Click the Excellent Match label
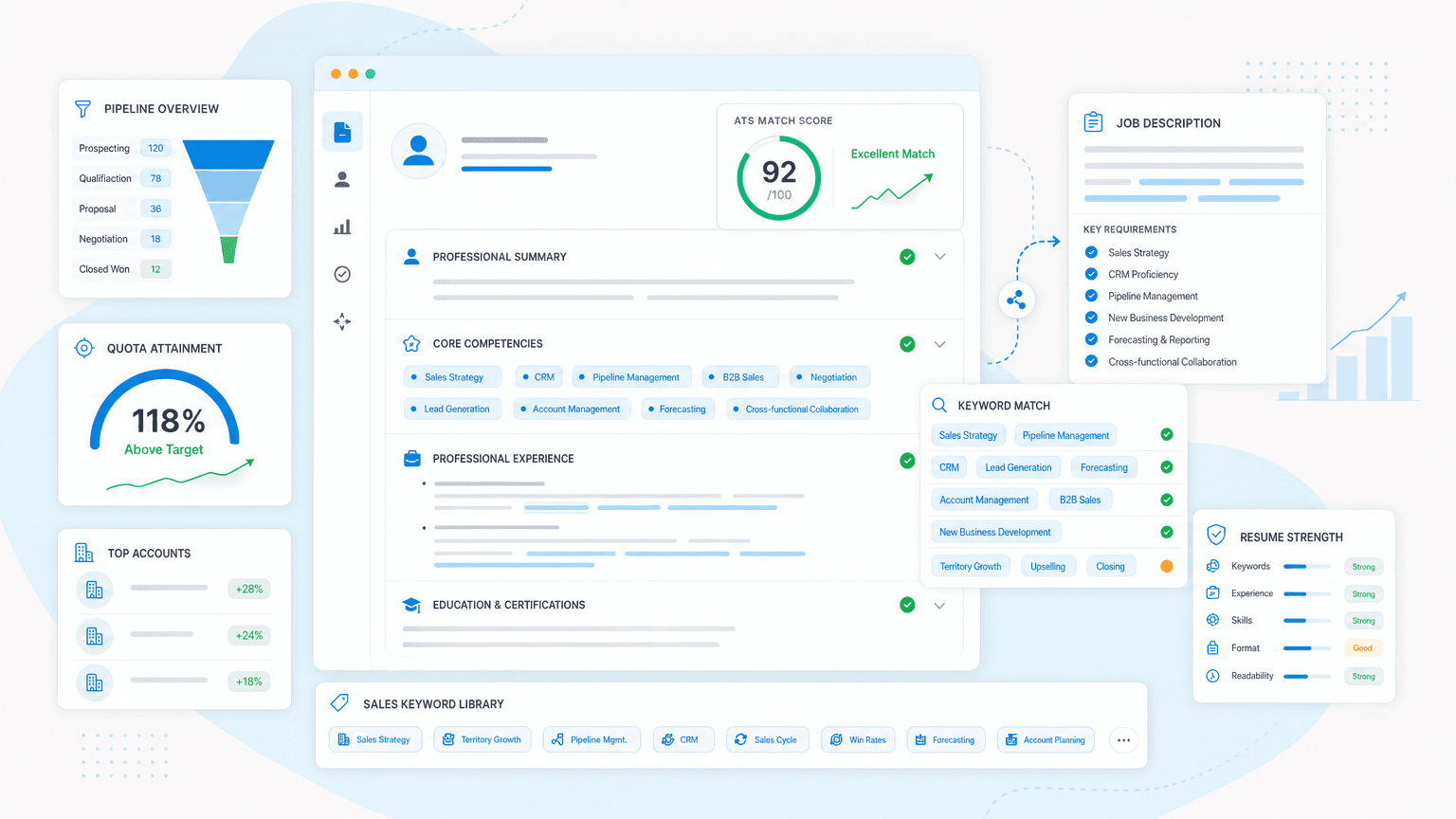1456x819 pixels. 892,154
